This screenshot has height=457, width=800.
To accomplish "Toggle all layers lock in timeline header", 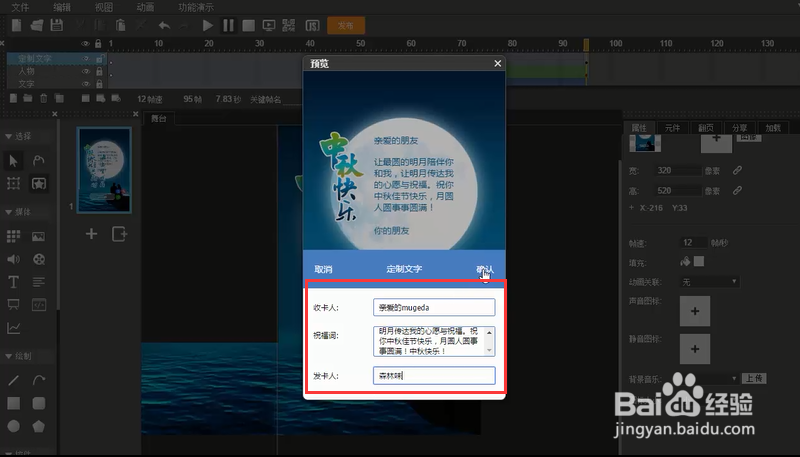I will (98, 44).
